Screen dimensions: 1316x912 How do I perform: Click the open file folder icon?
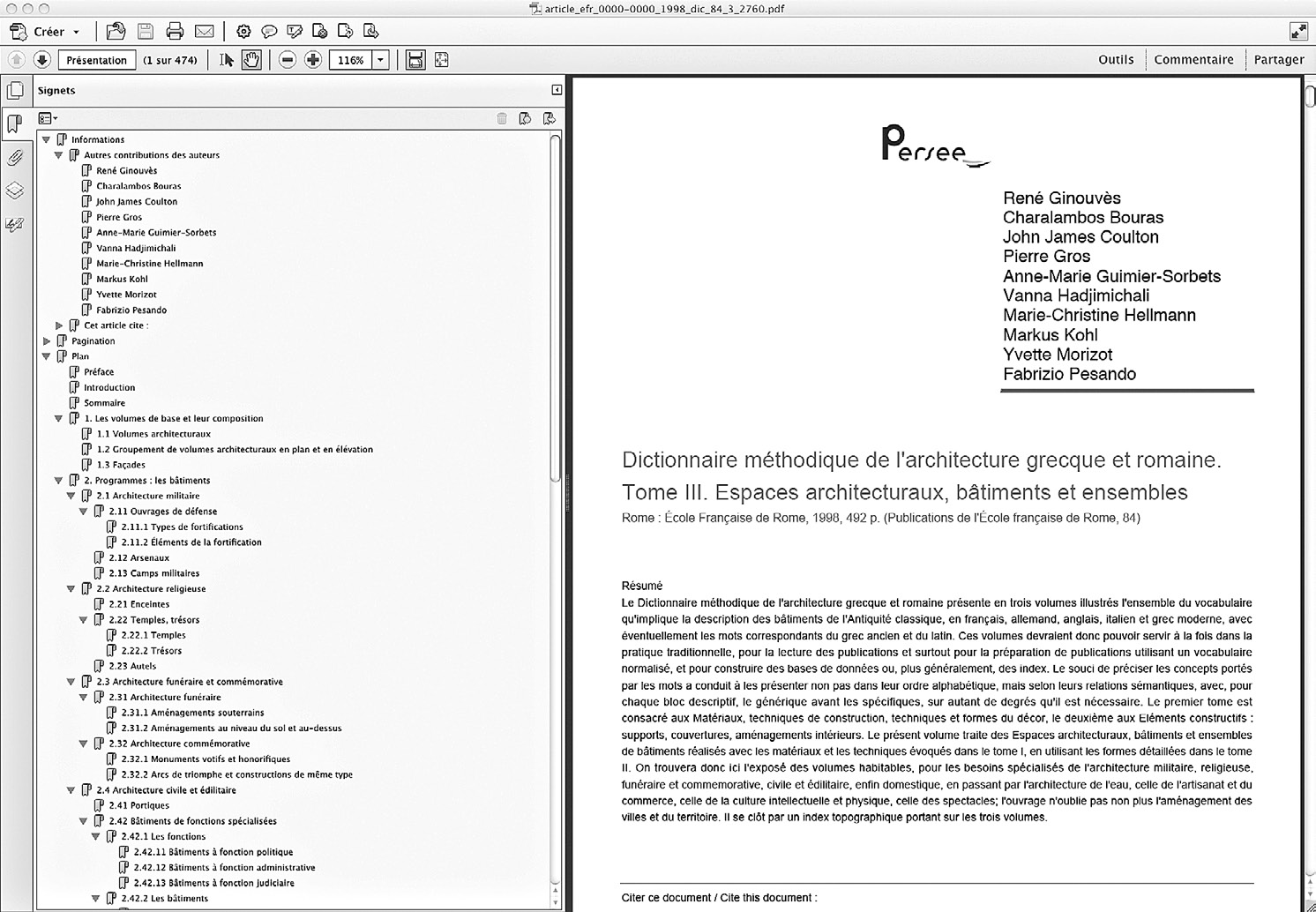[x=116, y=32]
